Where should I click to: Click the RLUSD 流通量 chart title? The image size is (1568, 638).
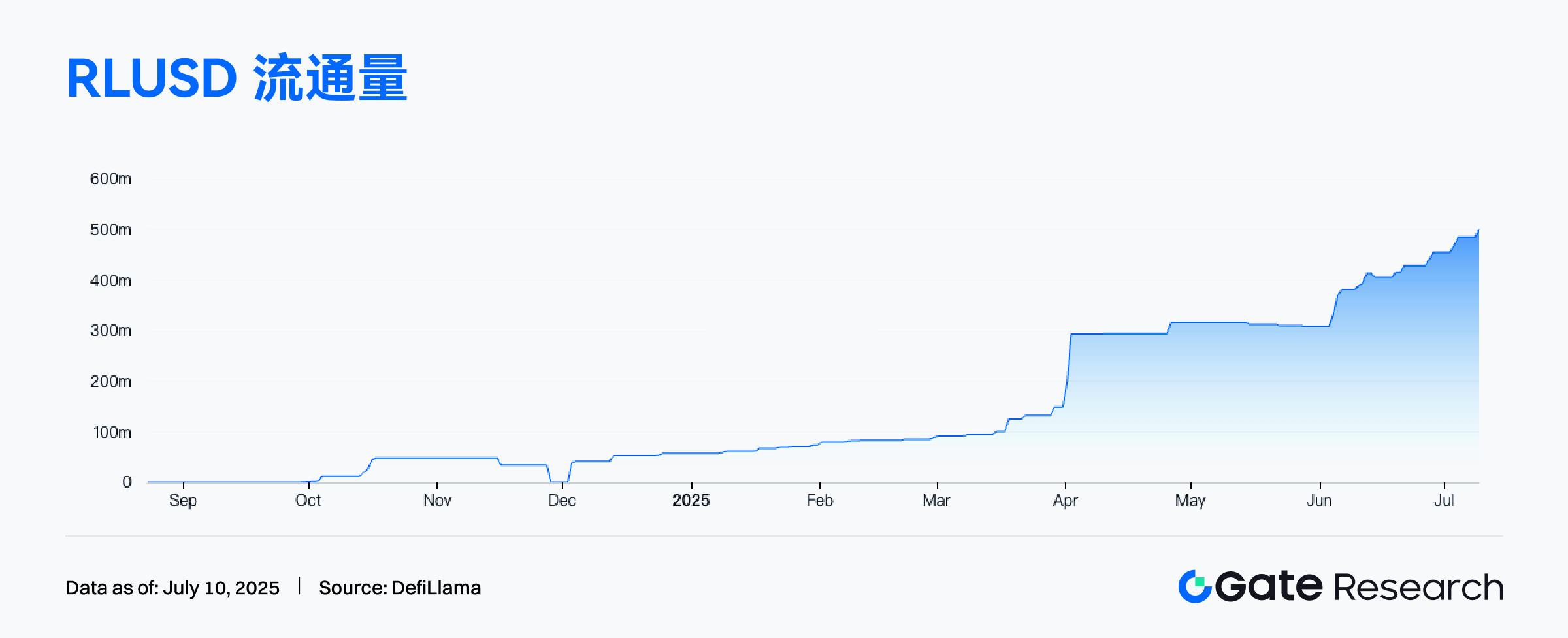click(x=237, y=78)
